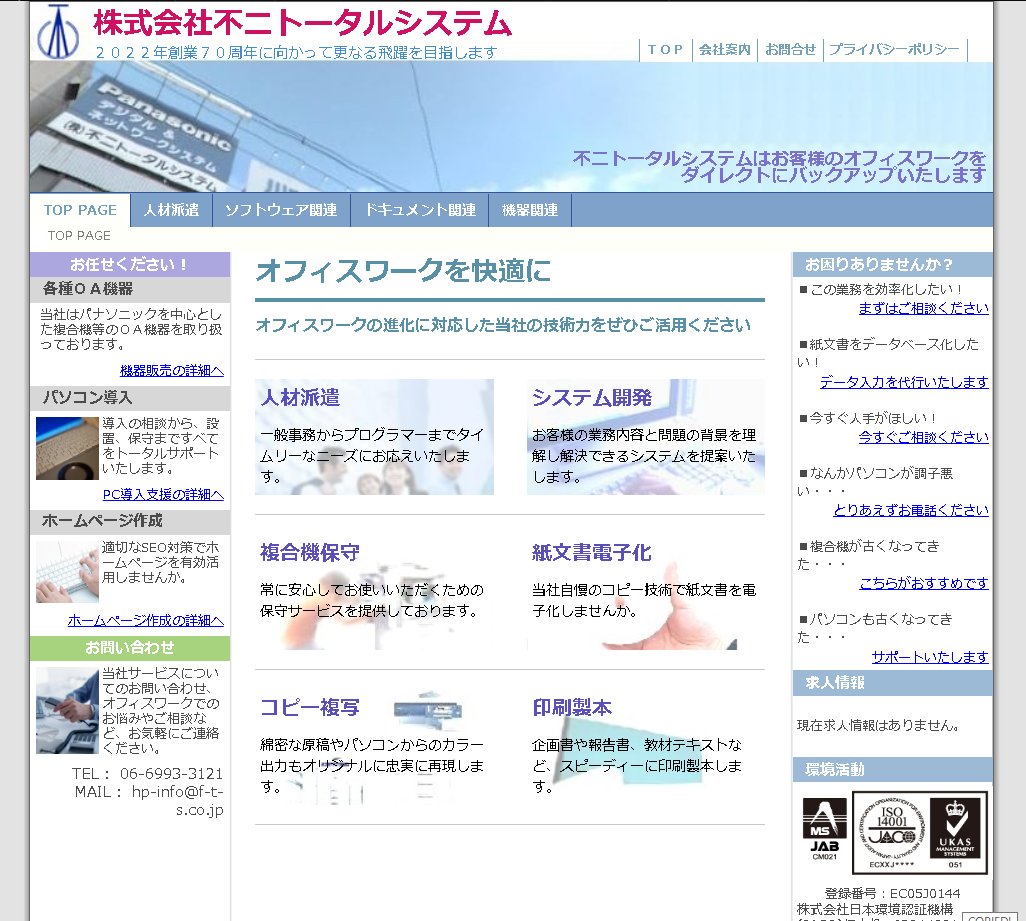Open お問合せ in the top menu
Viewport: 1026px width, 921px height.
pyautogui.click(x=790, y=49)
